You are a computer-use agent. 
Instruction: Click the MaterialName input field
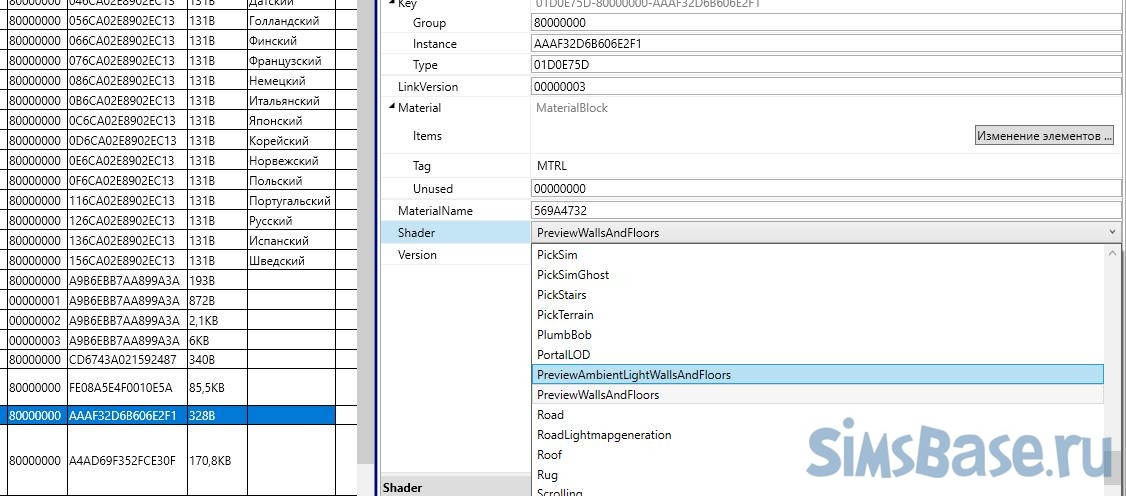825,211
